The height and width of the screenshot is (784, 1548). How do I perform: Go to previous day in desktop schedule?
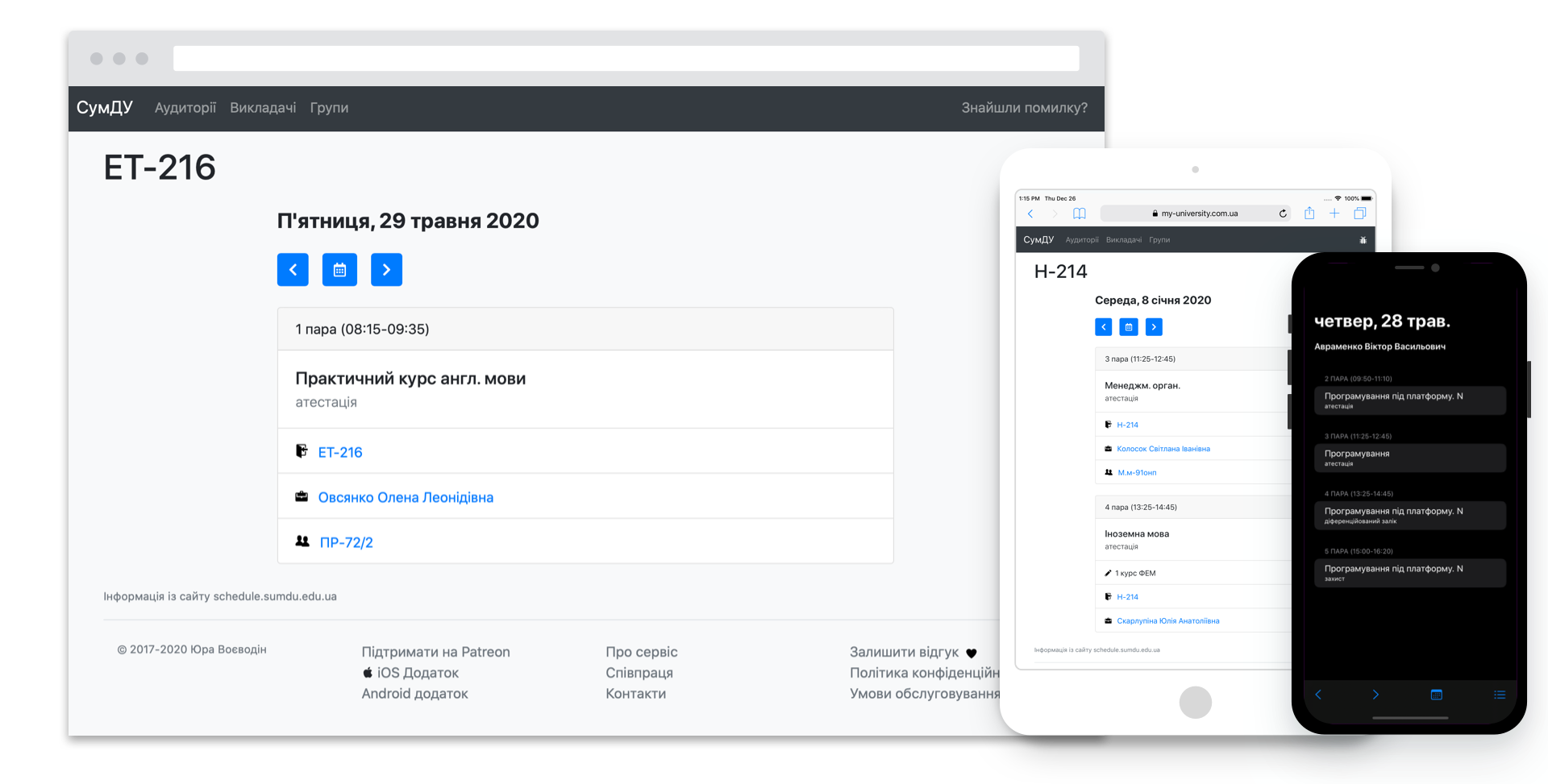point(293,270)
